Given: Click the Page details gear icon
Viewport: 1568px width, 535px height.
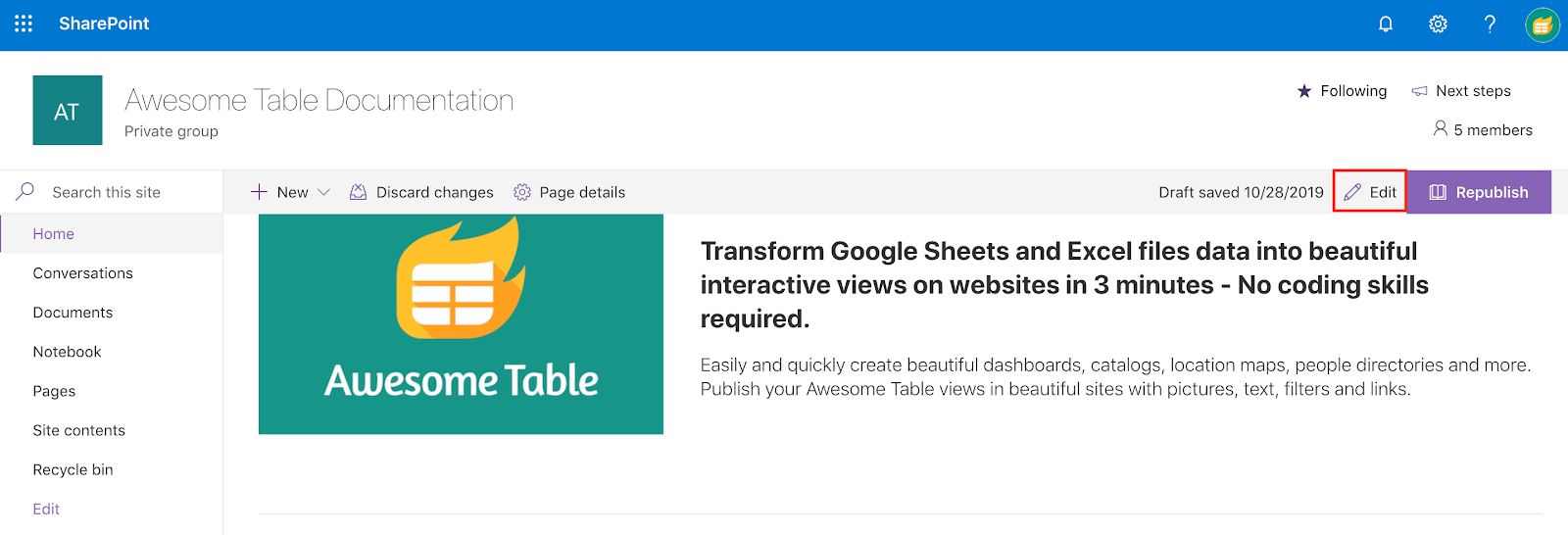Looking at the screenshot, I should click(x=522, y=192).
